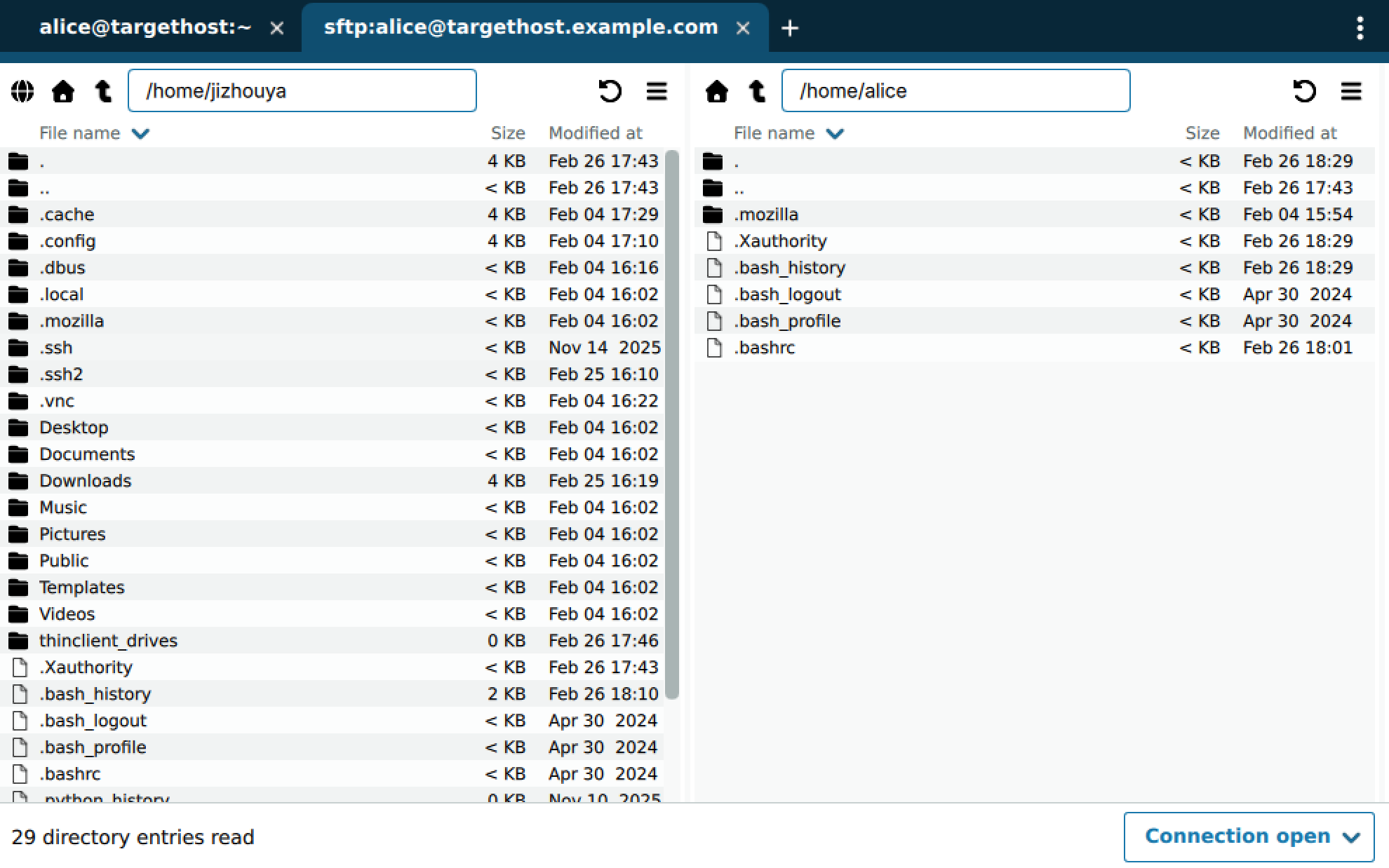The height and width of the screenshot is (868, 1389).
Task: Open the right pane hamburger menu
Action: (x=1351, y=91)
